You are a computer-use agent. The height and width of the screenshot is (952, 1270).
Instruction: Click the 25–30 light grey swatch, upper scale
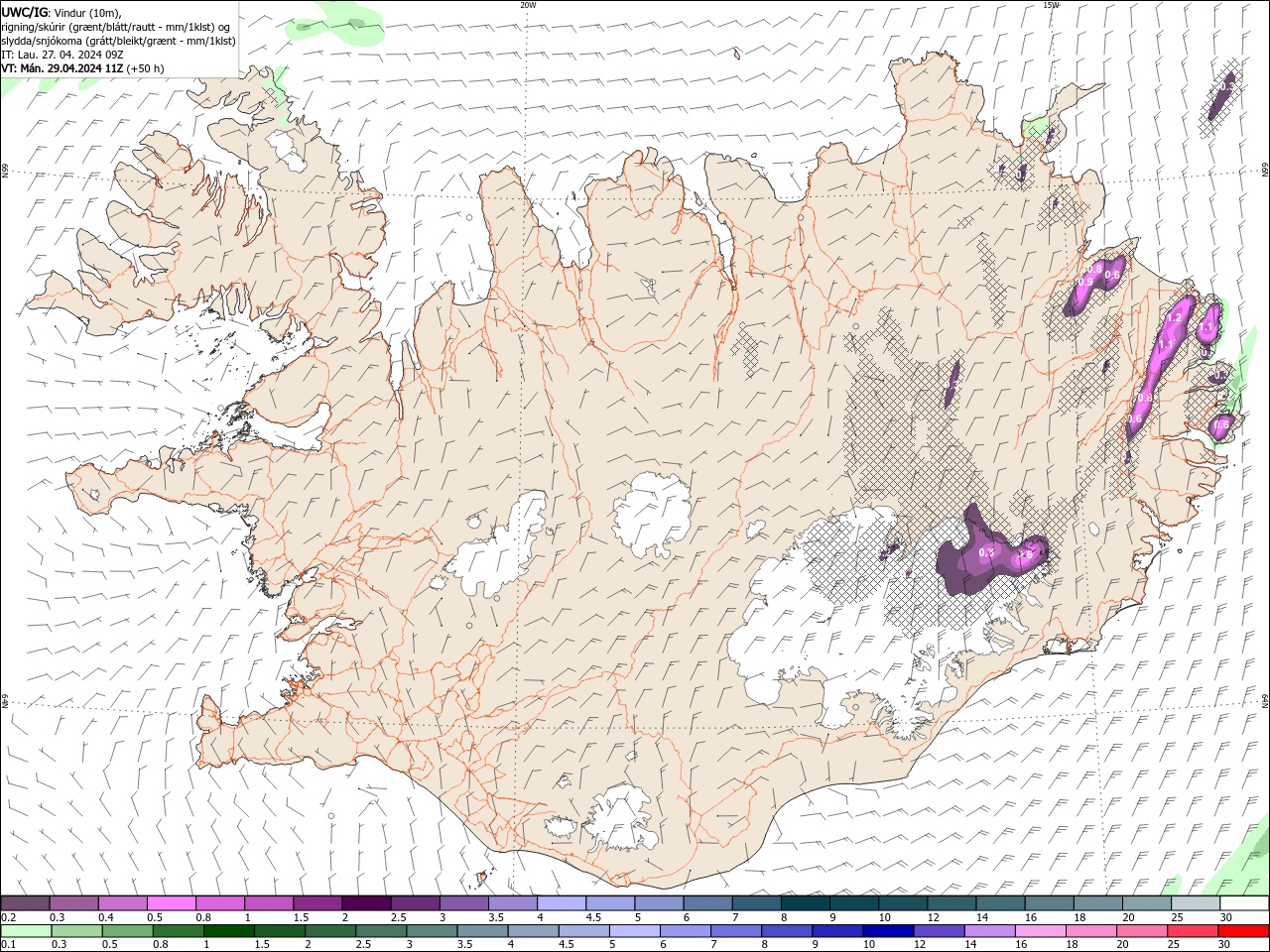click(1196, 903)
